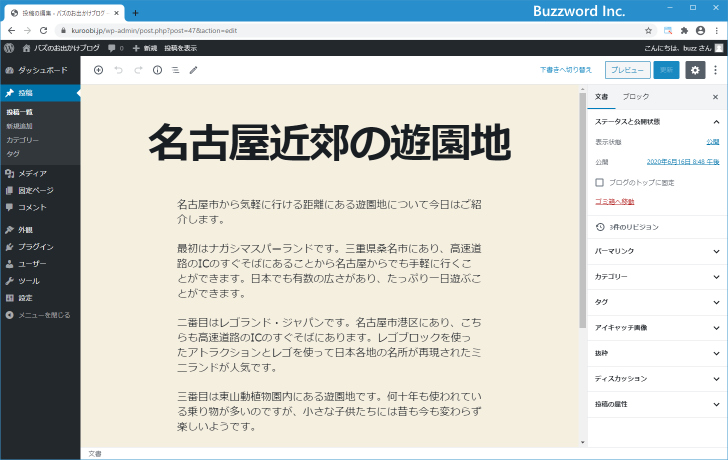Click ゴミ箱へ移動 link
This screenshot has height=460, width=728.
(614, 201)
